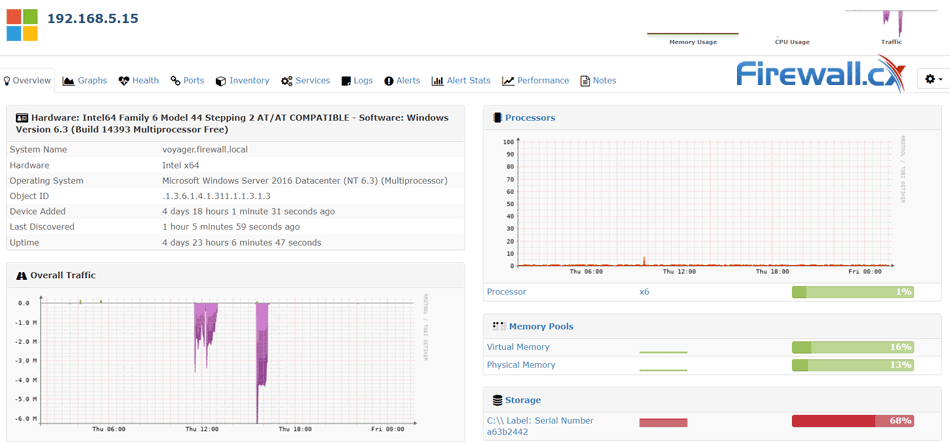Click the link icon beside Ports
This screenshot has height=443, width=950.
coord(176,81)
